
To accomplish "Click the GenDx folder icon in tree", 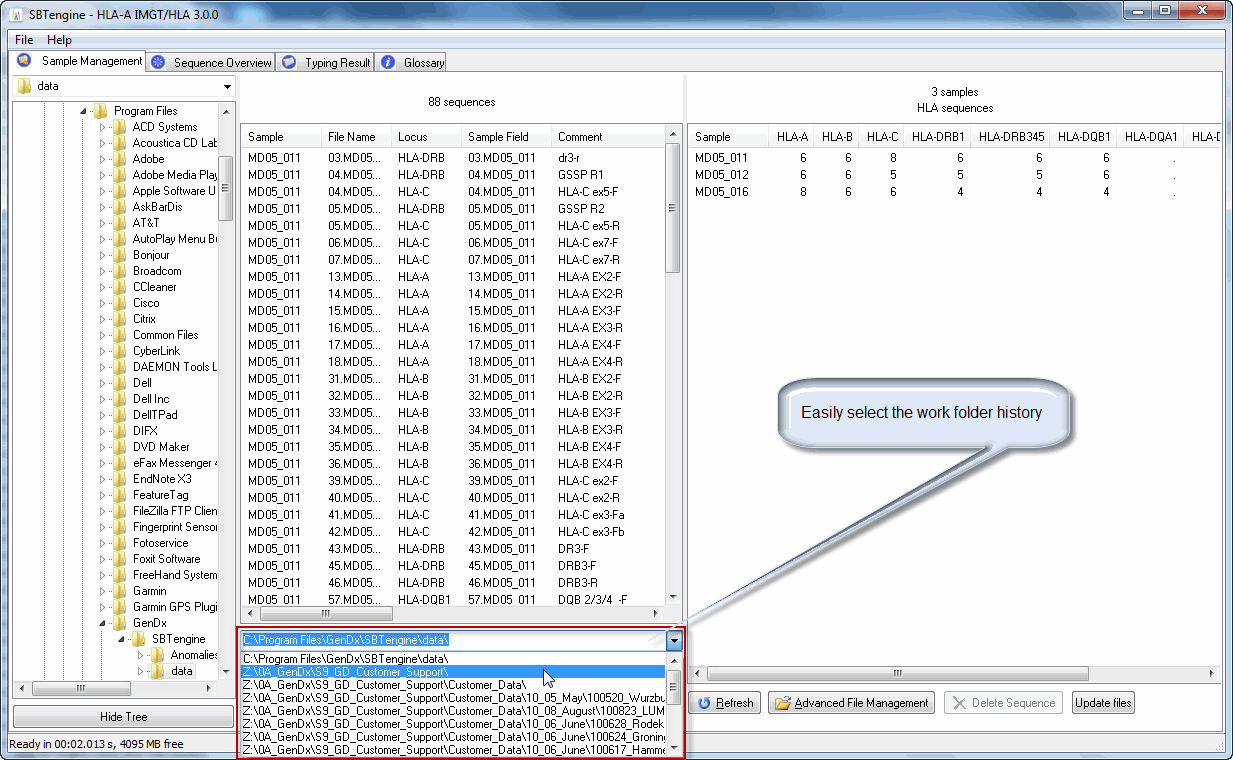I will (119, 623).
